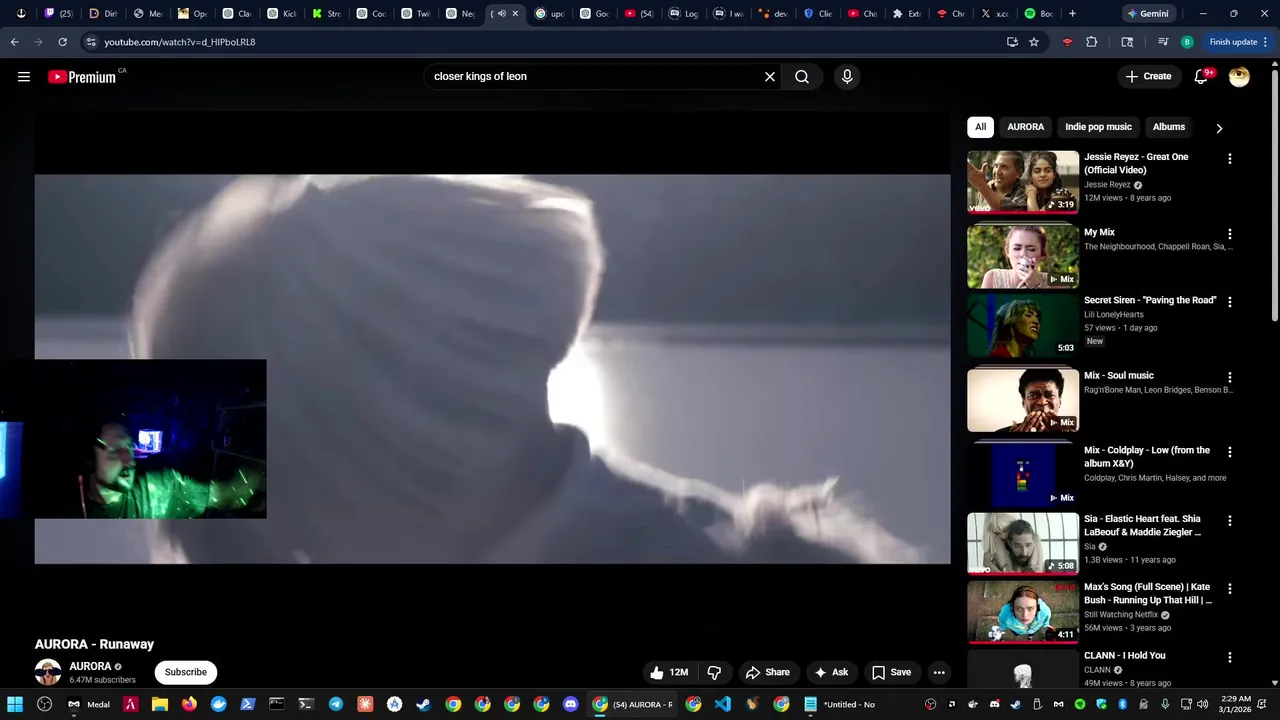Save video to playlist
Screen dimensions: 1280x720
coord(891,672)
